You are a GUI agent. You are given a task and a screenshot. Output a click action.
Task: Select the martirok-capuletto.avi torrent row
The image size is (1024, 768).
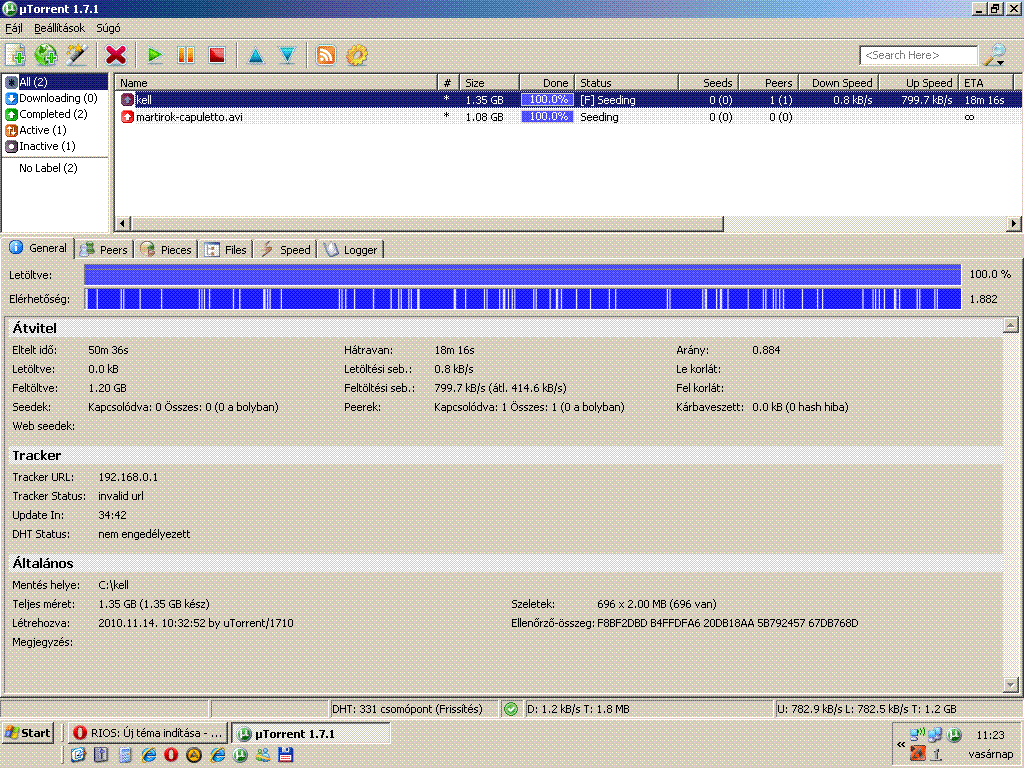click(568, 117)
